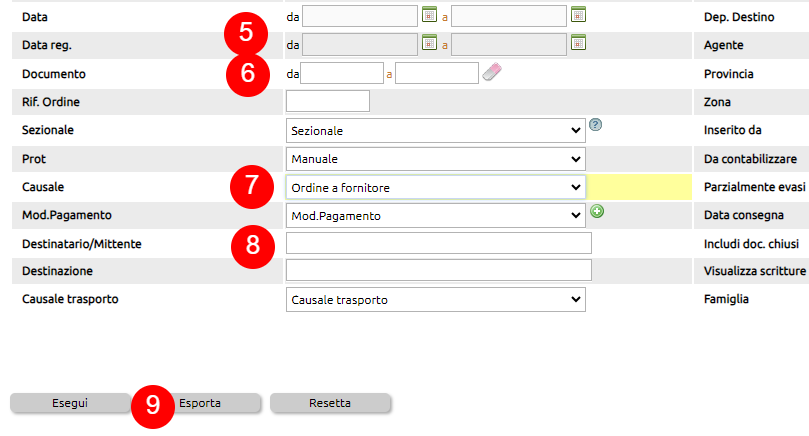
Task: Run the search with the Esegui button
Action: 70,403
